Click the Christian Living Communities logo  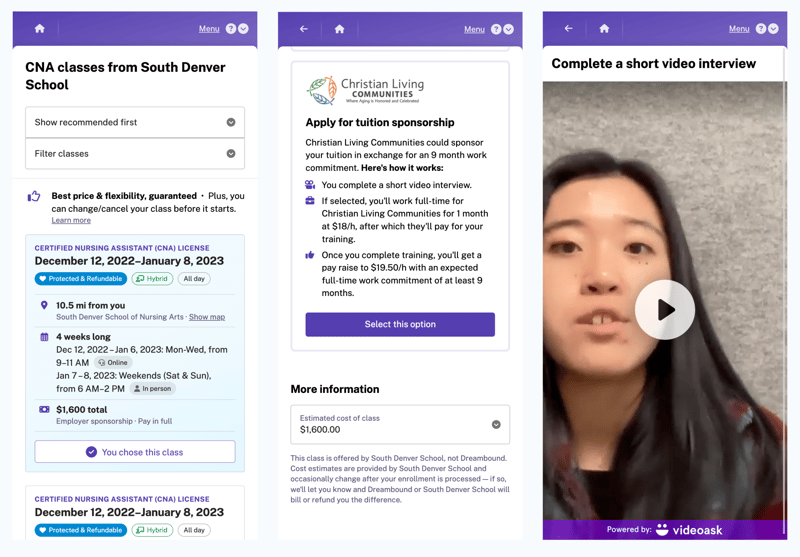point(365,91)
